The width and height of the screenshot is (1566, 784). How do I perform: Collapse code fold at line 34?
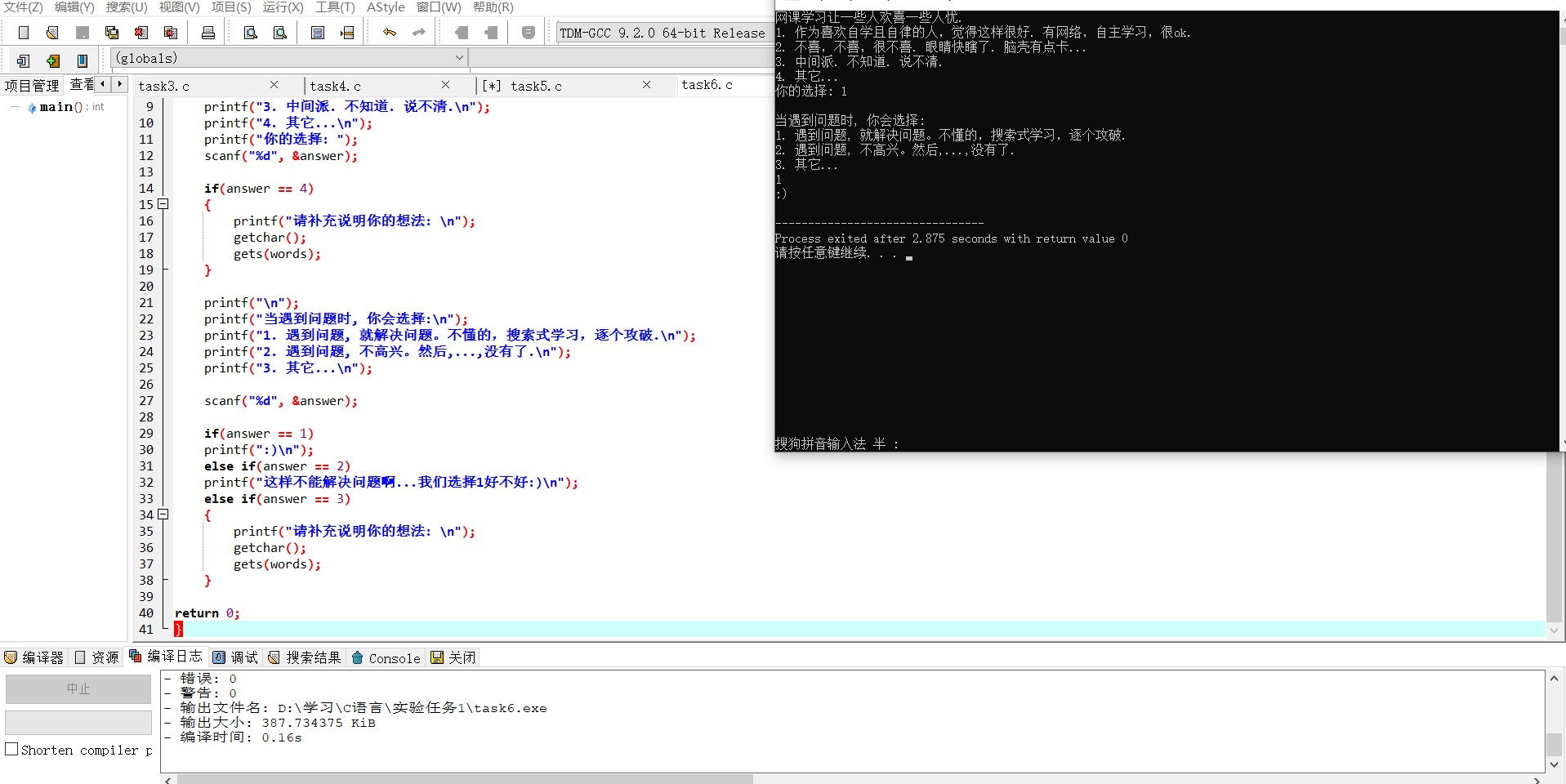coord(163,514)
